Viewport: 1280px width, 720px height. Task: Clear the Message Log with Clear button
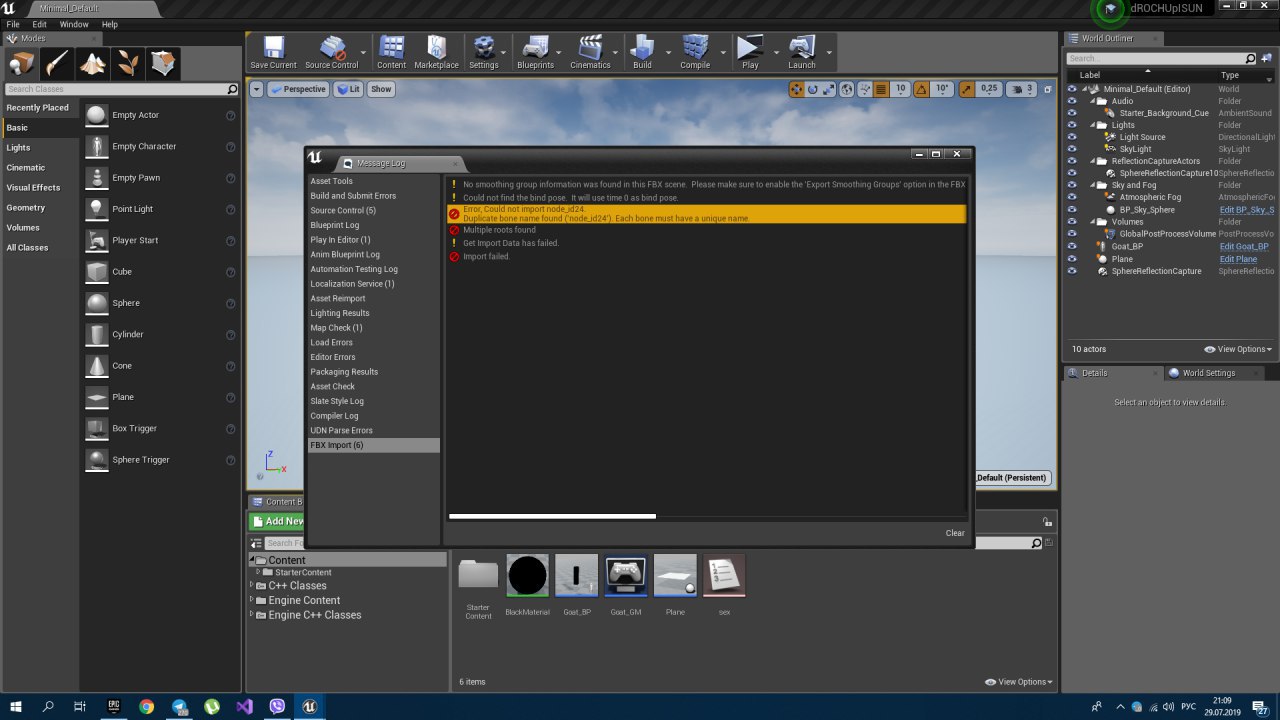955,533
